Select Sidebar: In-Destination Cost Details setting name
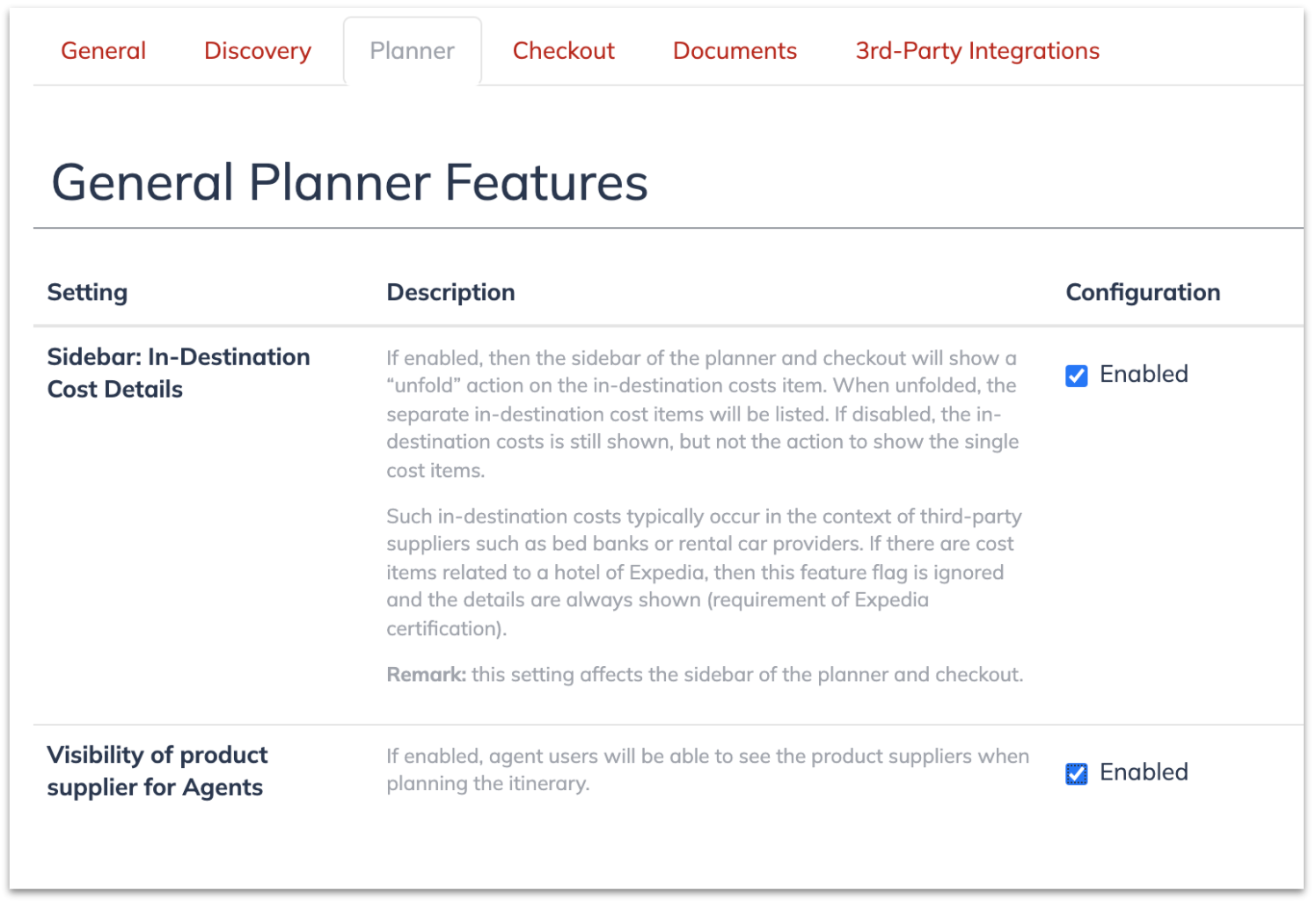 [179, 373]
